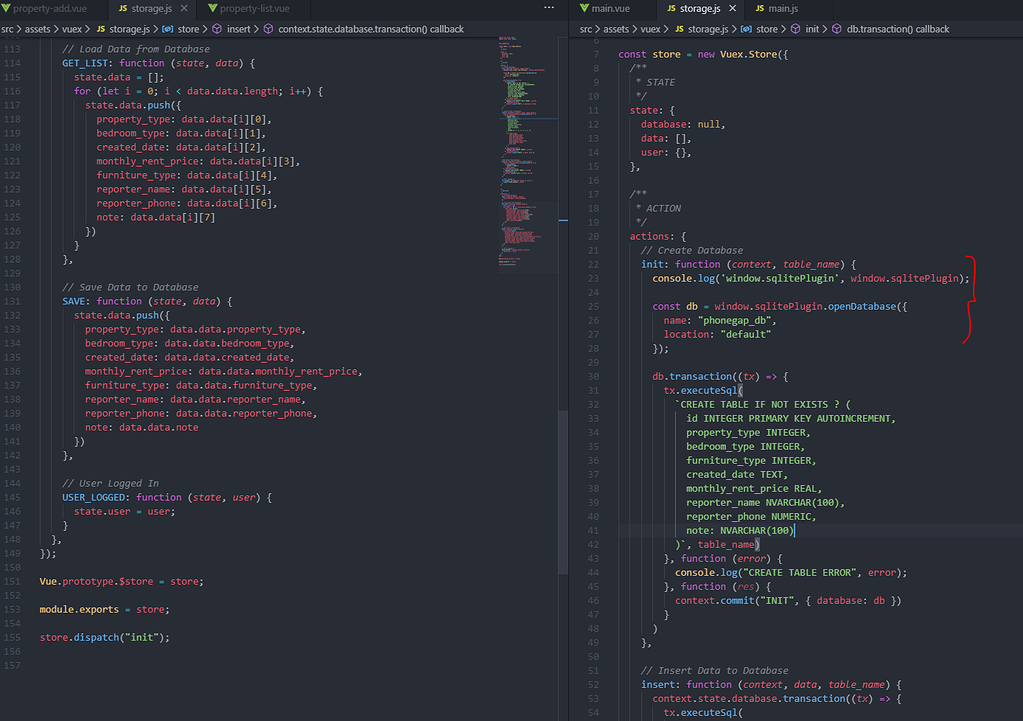The height and width of the screenshot is (721, 1023).
Task: Click left editor vertical scrollbar thumb
Action: click(562, 490)
